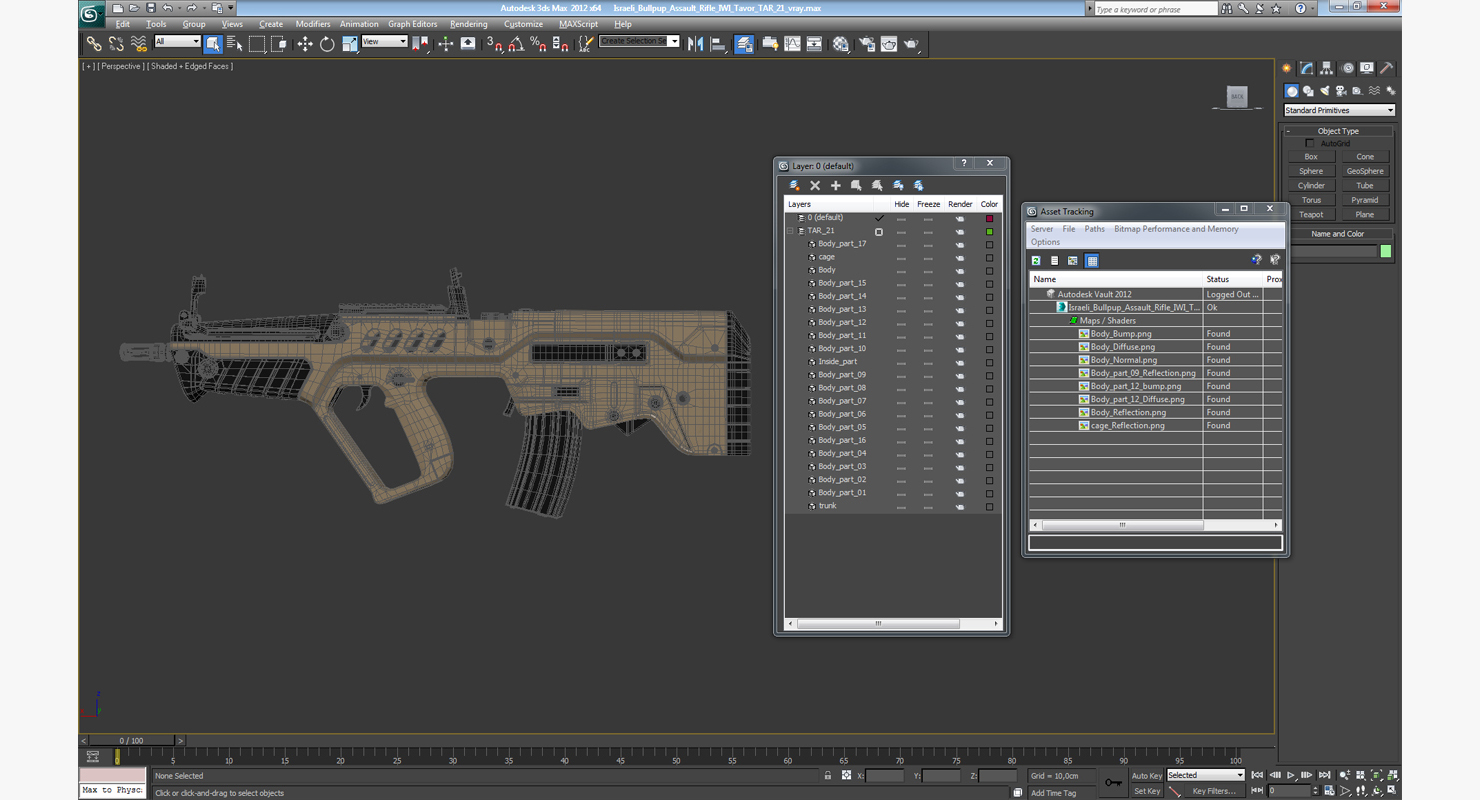
Task: Open the View reference coordinate dropdown
Action: click(384, 42)
